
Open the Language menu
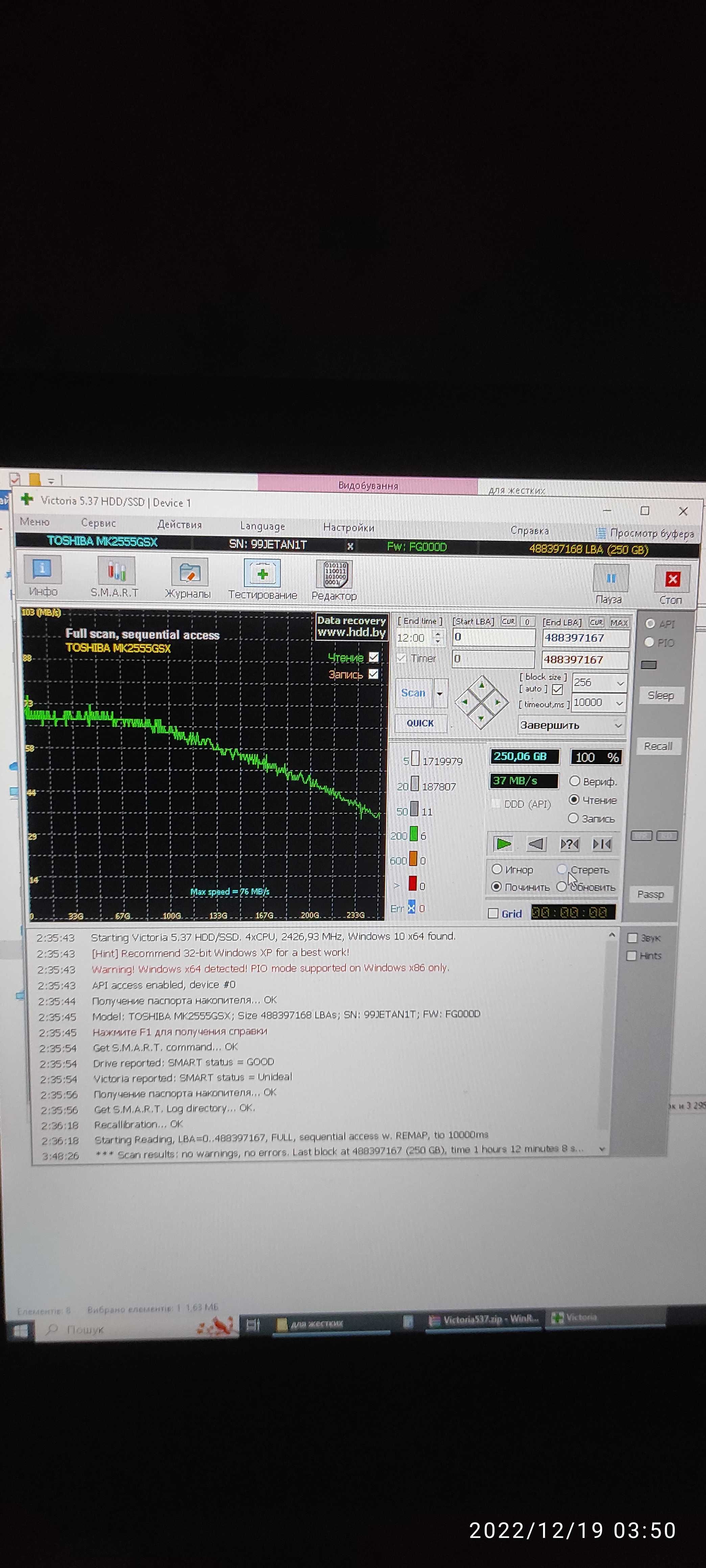pyautogui.click(x=262, y=526)
